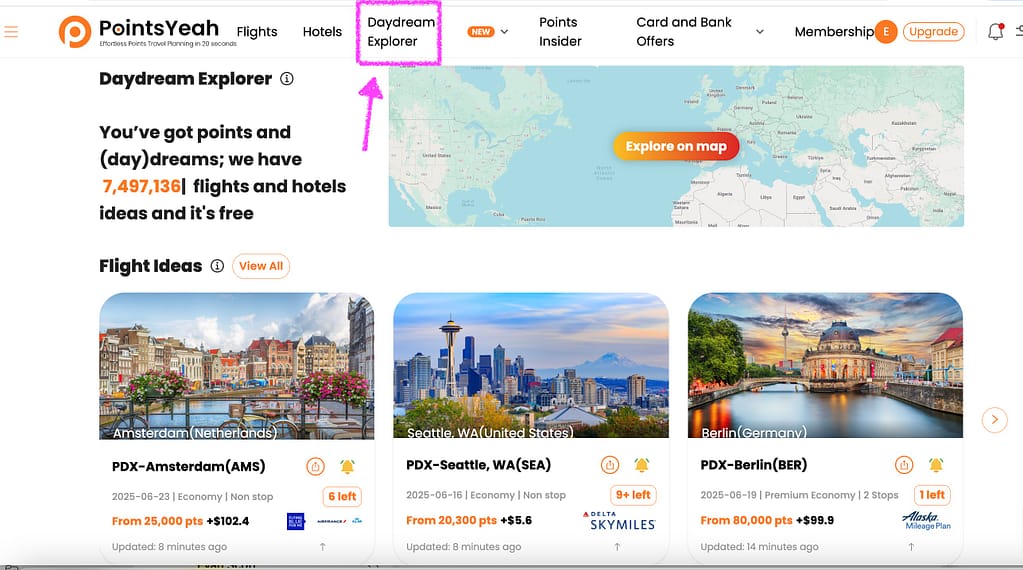
Task: Go to the Hotels menu item
Action: (322, 32)
